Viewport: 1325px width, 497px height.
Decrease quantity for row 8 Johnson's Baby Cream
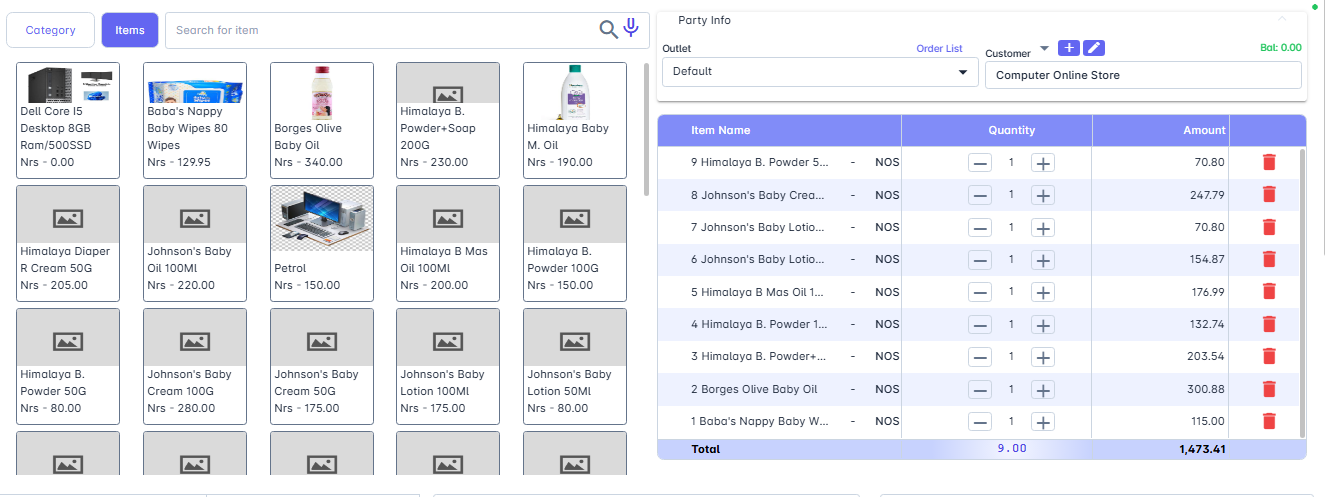pos(980,195)
